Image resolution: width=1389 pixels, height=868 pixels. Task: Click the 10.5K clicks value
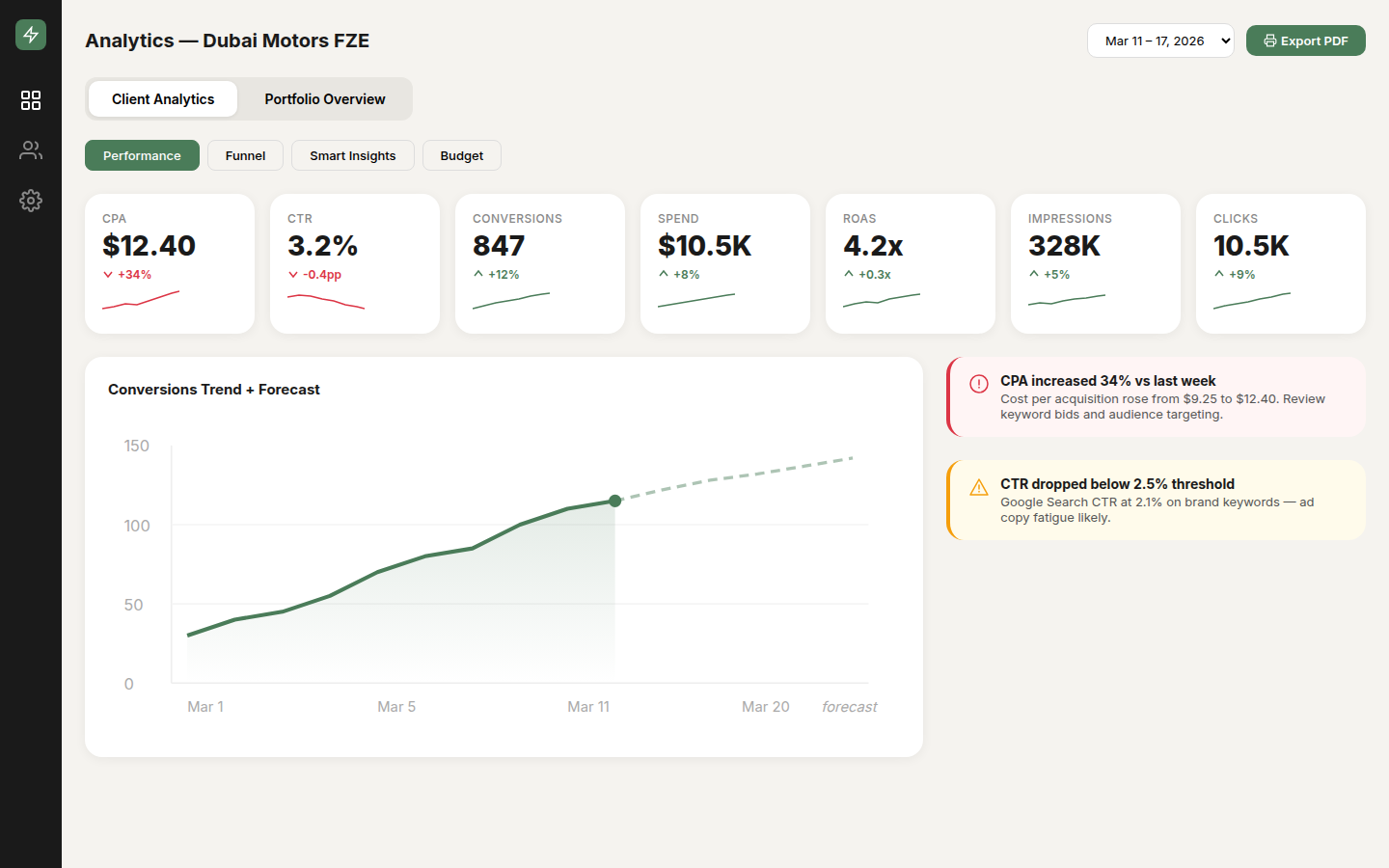tap(1251, 246)
